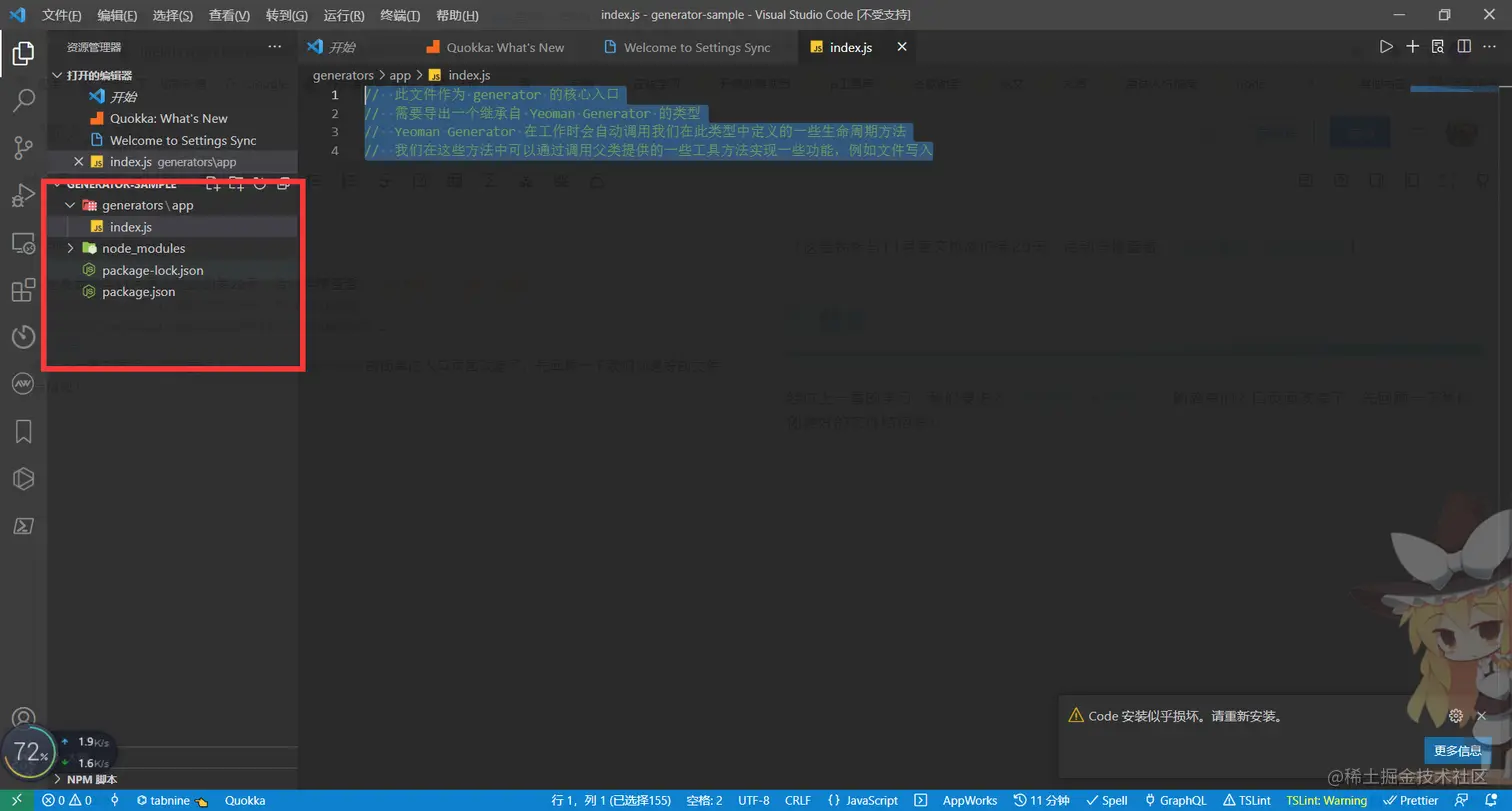Open errors and warnings count in status bar
Viewport: 1512px width, 811px height.
[x=66, y=801]
